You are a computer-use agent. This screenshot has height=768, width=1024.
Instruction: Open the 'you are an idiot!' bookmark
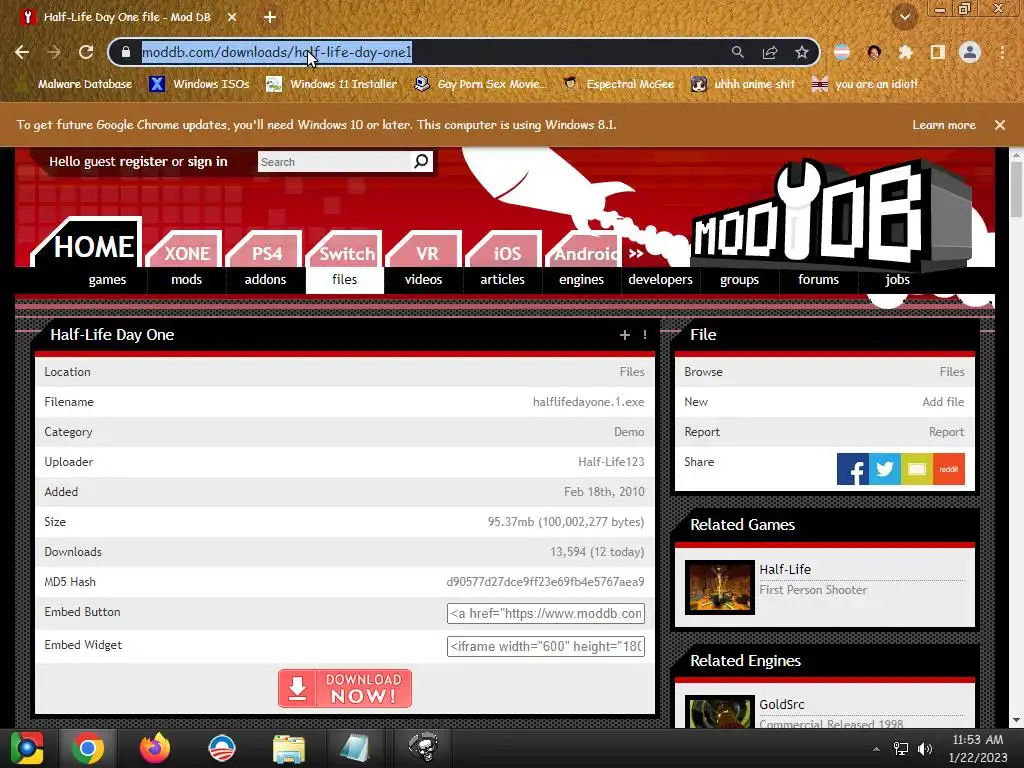click(865, 84)
